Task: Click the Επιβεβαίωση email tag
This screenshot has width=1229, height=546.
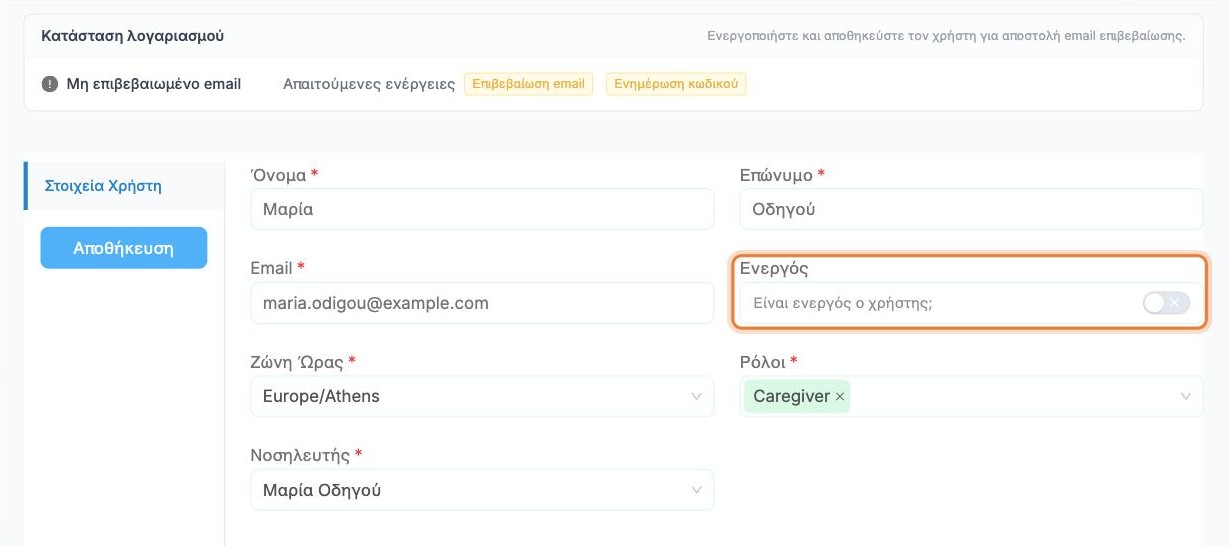Action: [x=528, y=84]
